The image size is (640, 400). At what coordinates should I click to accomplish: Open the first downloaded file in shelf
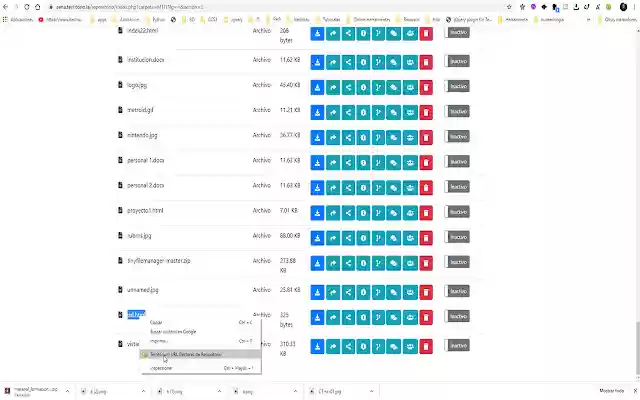tap(32, 391)
